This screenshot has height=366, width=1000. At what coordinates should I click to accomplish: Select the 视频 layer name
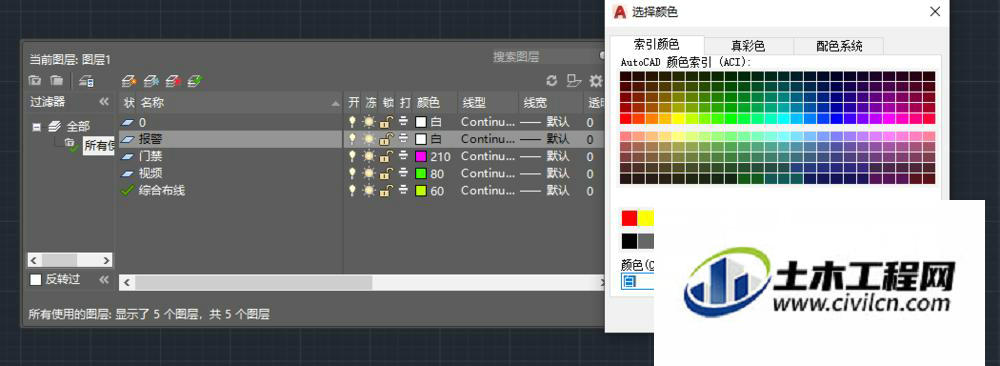point(151,173)
